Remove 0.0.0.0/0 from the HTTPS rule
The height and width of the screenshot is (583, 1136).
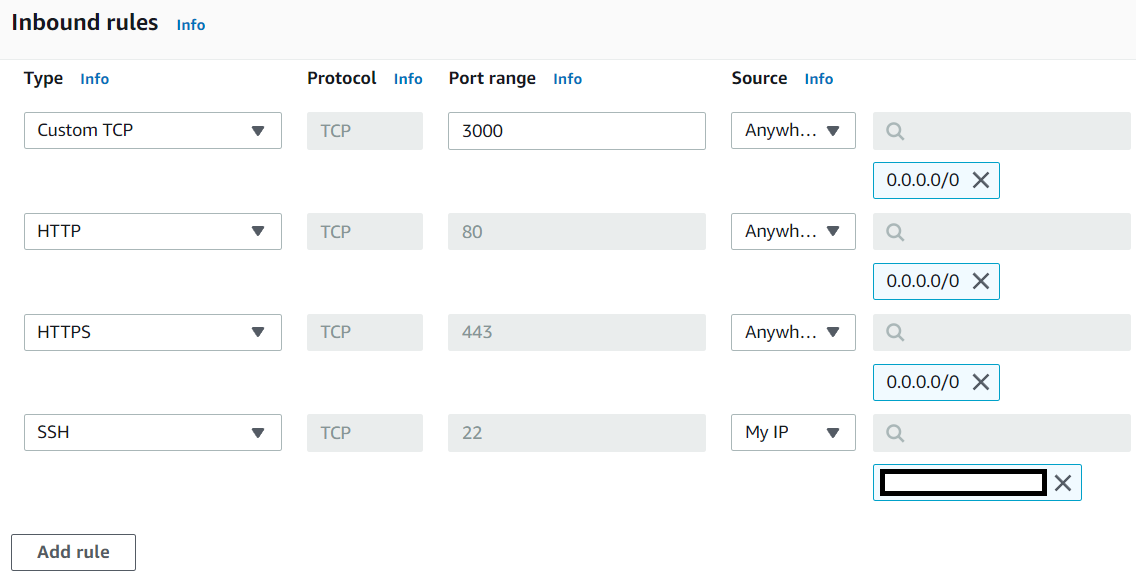981,382
